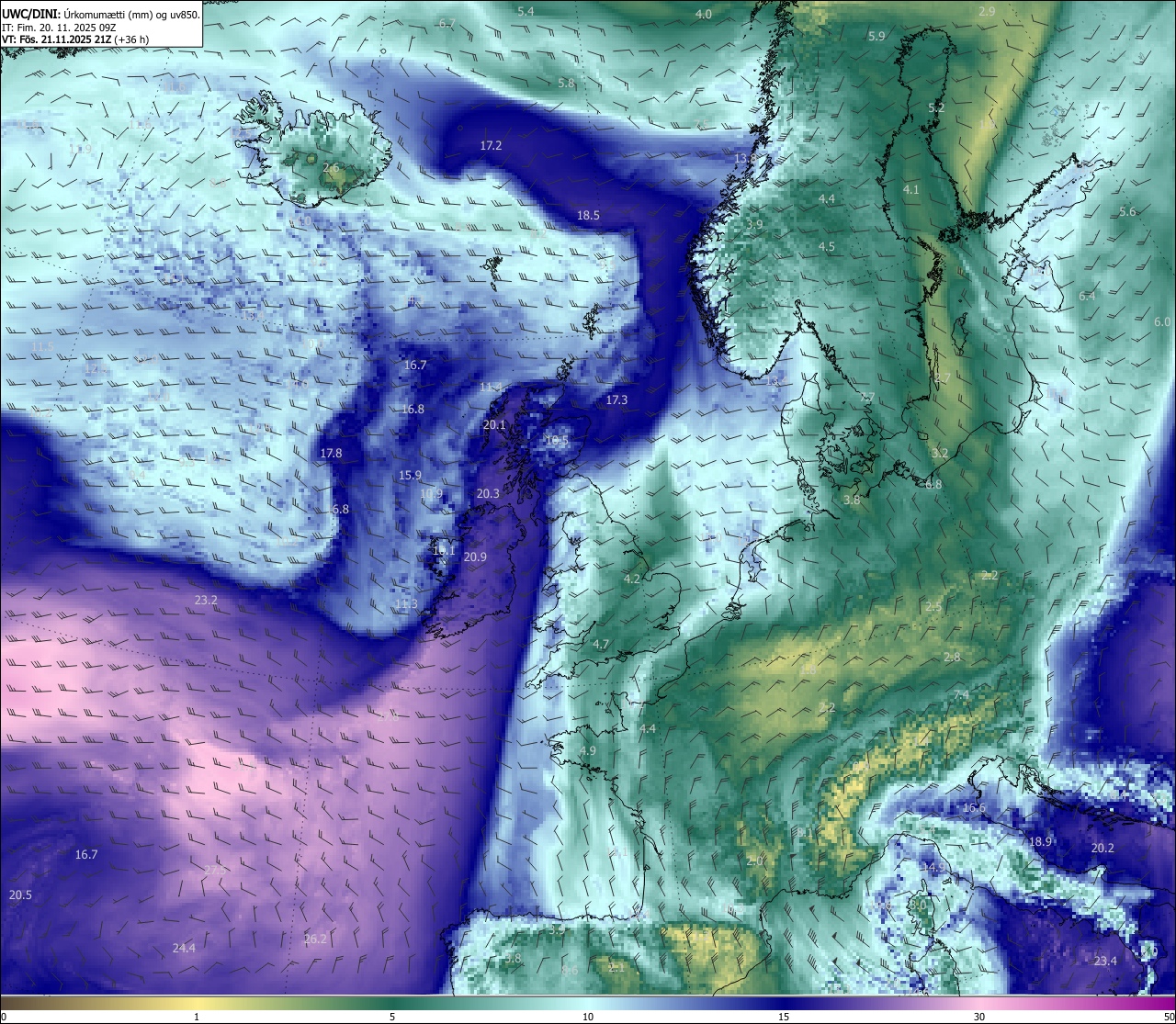Click the value label "18.9" over the Adriatic
Screen dimensions: 1176x1024
(1040, 842)
